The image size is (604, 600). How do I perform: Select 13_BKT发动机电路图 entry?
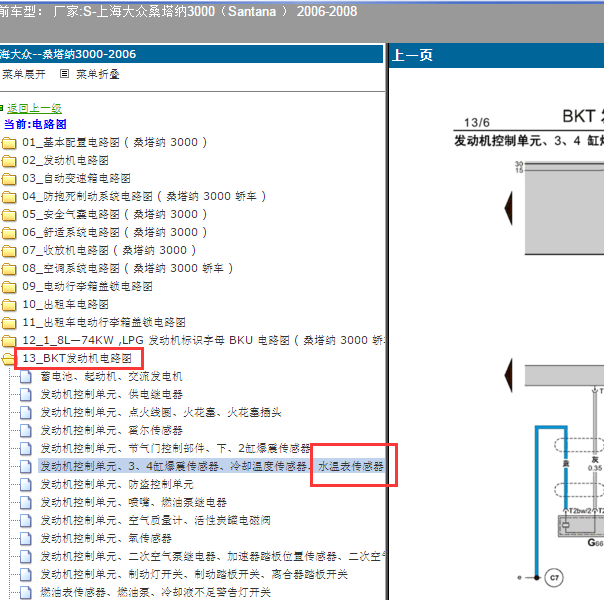(x=77, y=359)
